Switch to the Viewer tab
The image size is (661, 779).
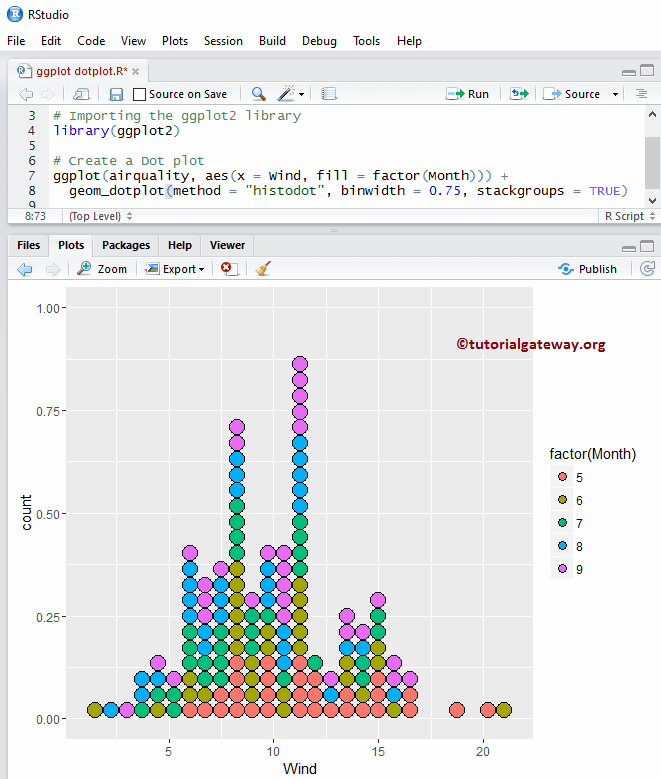pyautogui.click(x=227, y=245)
